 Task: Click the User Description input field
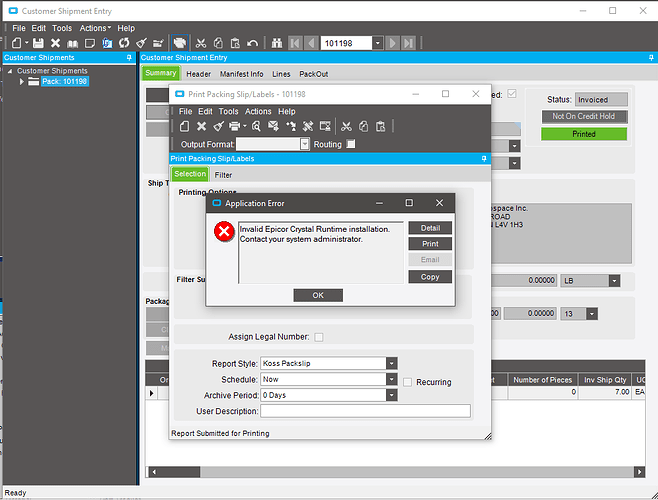tap(366, 411)
